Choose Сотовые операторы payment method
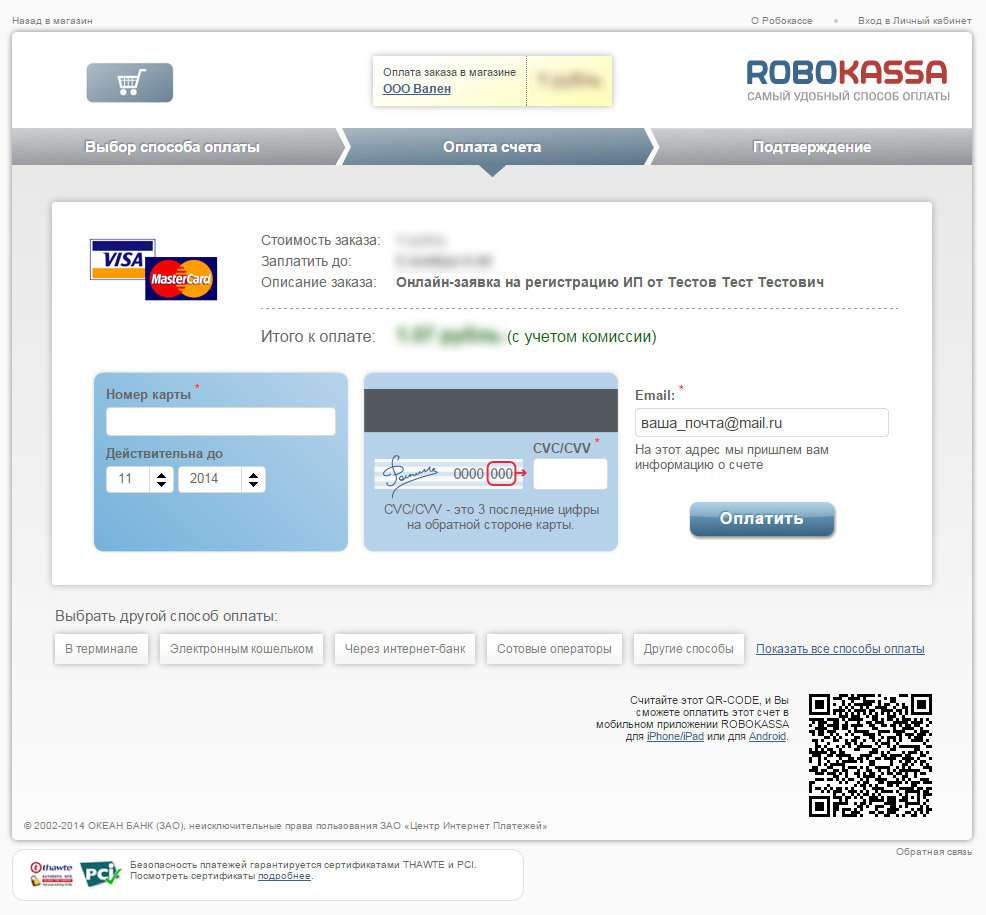This screenshot has width=986, height=915. pyautogui.click(x=554, y=649)
